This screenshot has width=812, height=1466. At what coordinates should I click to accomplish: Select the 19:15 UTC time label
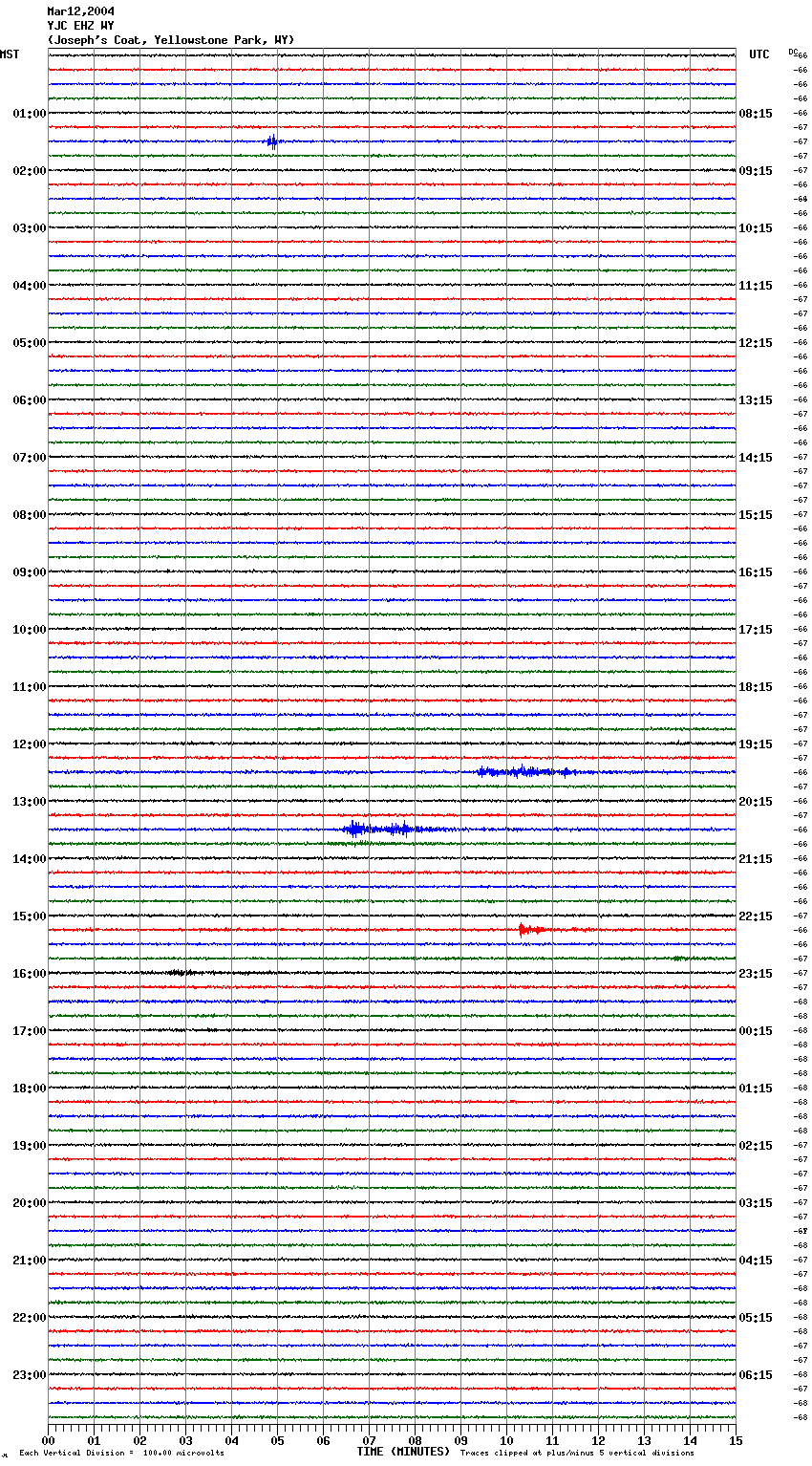(755, 744)
